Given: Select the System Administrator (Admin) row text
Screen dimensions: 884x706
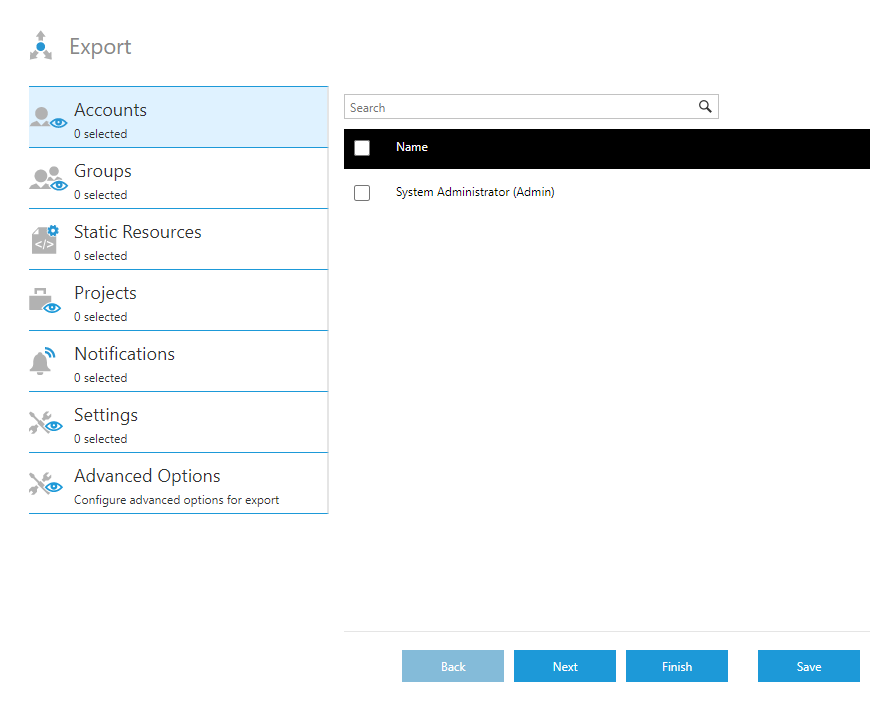Looking at the screenshot, I should pos(475,192).
